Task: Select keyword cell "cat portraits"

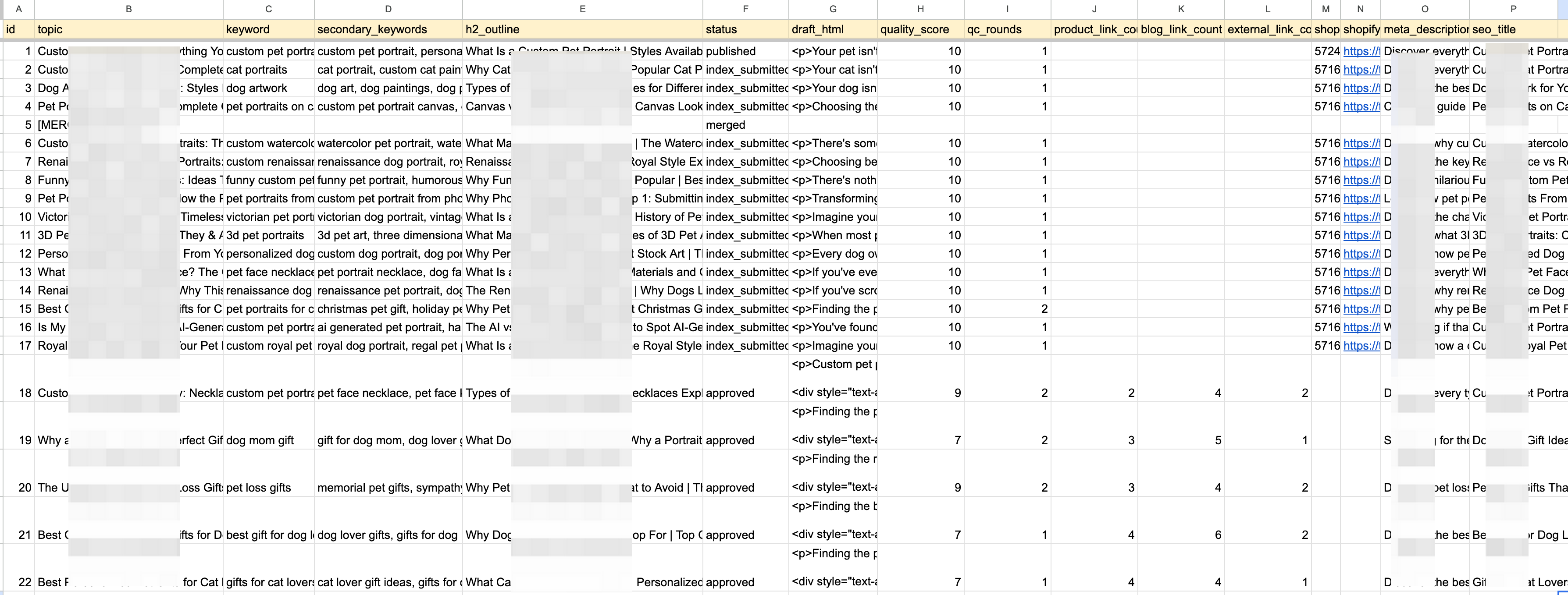Action: 268,70
